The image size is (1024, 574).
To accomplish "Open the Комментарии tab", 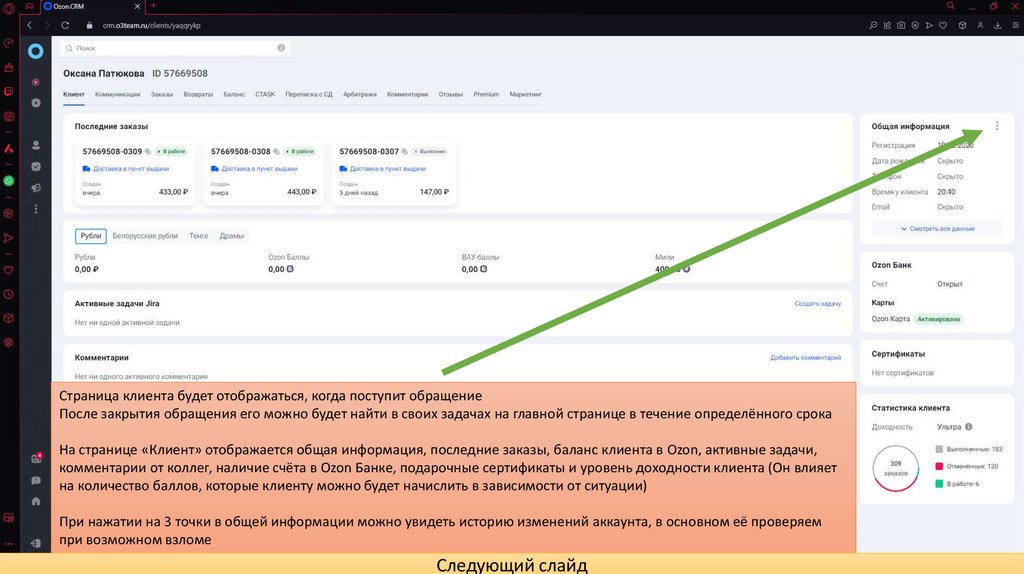I will (408, 95).
